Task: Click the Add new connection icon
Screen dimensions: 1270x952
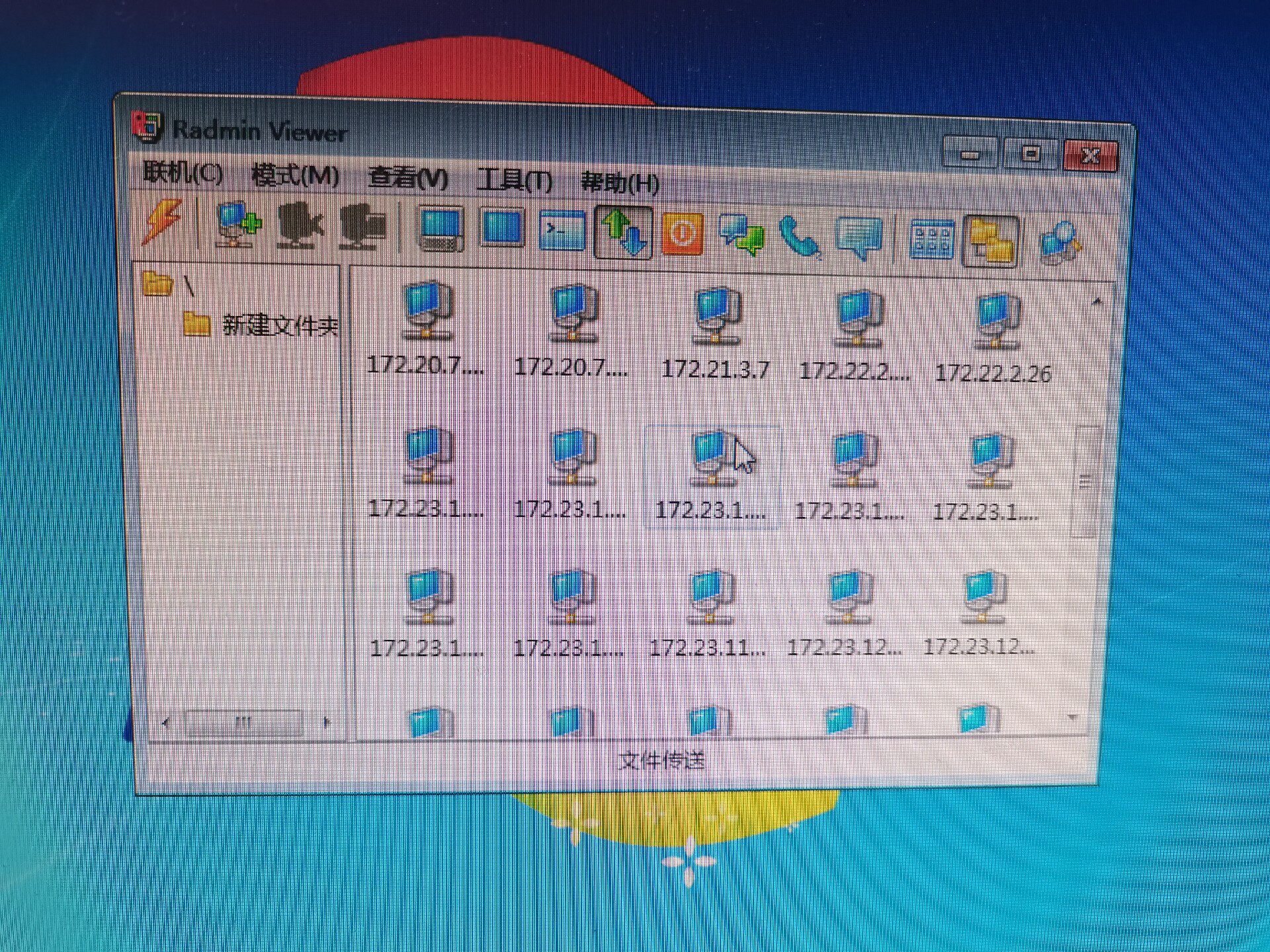Action: pyautogui.click(x=239, y=225)
